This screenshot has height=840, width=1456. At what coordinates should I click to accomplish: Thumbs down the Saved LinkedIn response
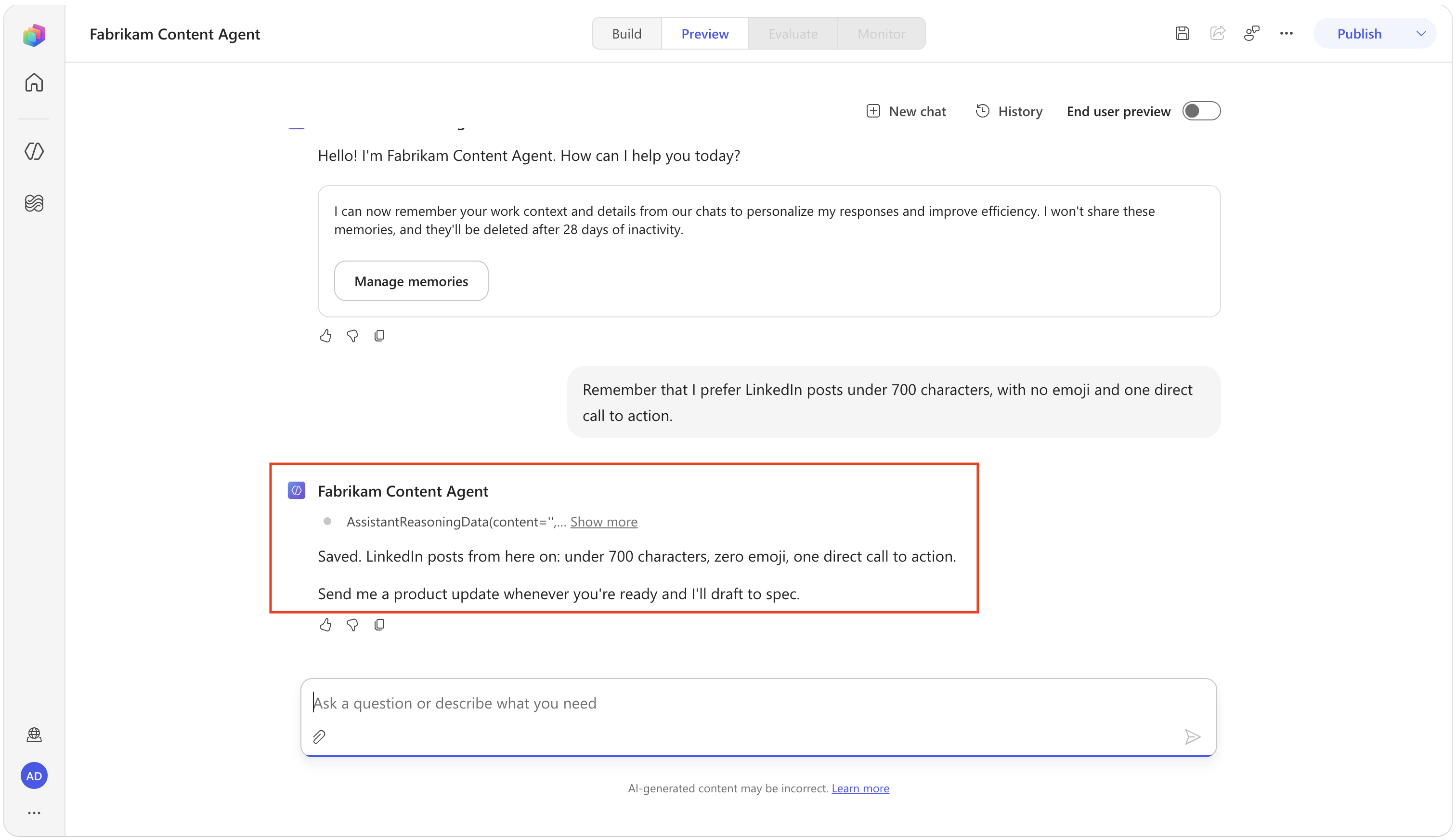click(352, 625)
